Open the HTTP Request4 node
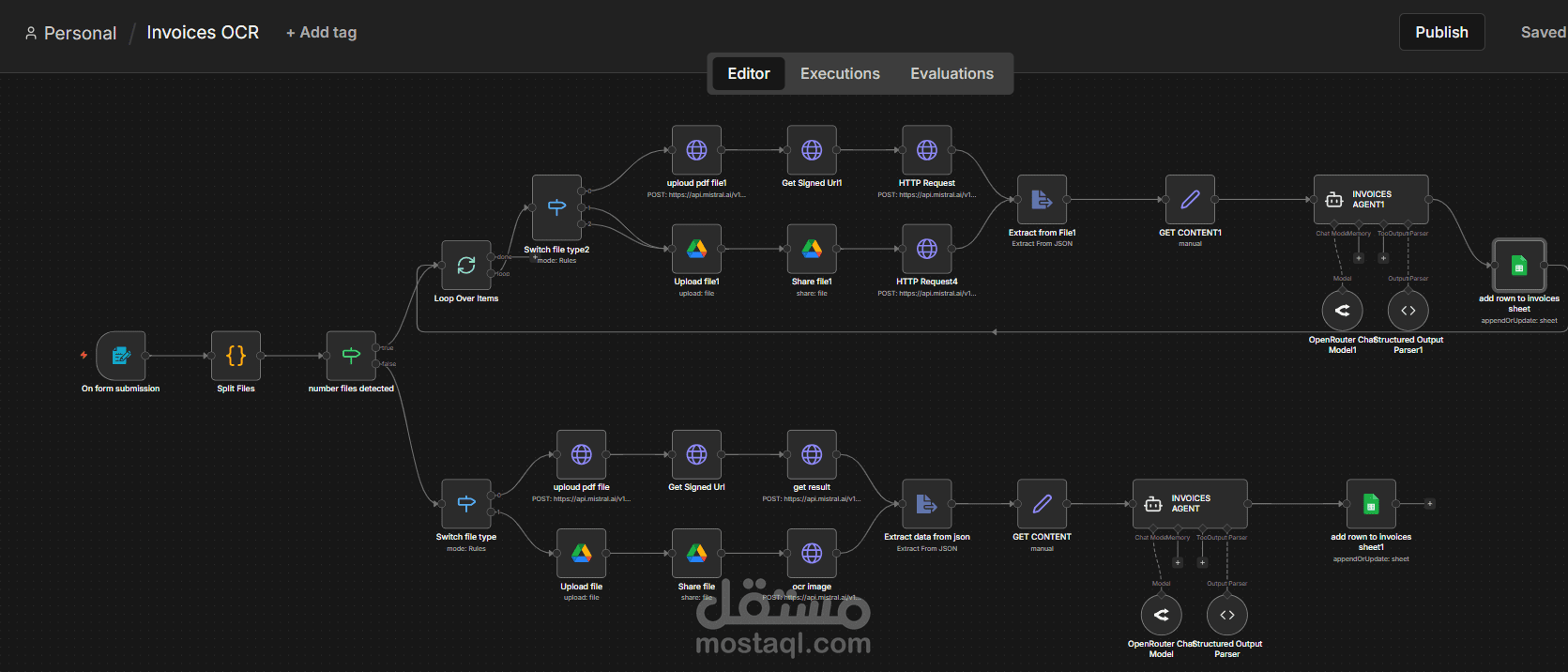This screenshot has width=1568, height=672. click(x=927, y=249)
